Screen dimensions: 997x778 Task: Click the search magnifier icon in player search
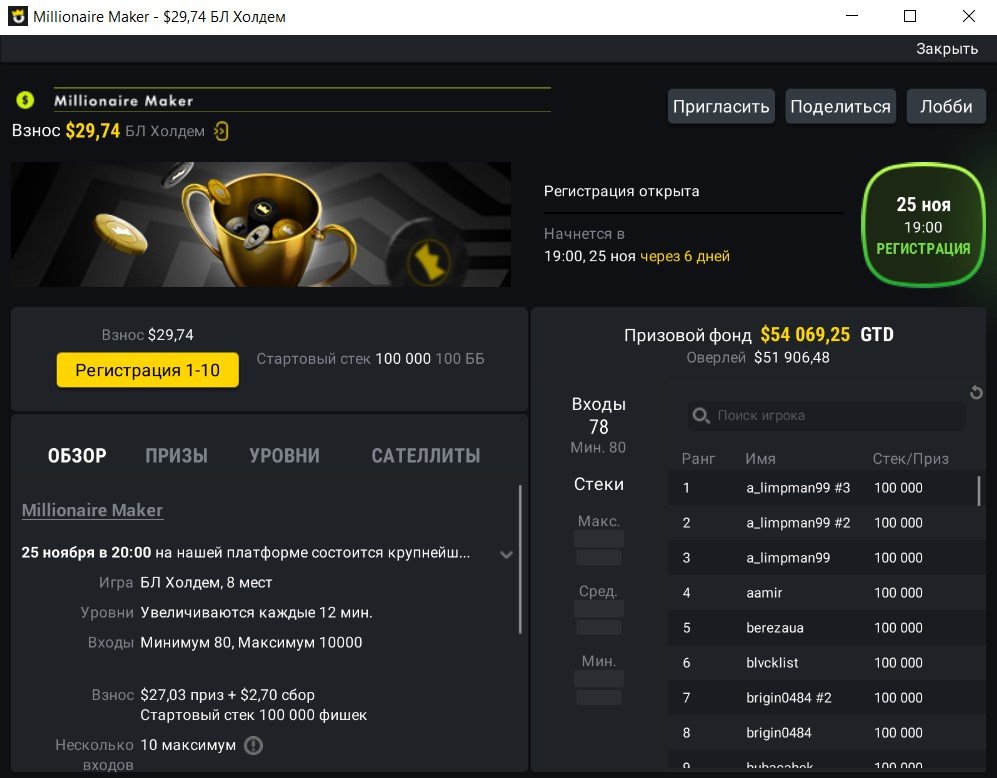click(701, 415)
